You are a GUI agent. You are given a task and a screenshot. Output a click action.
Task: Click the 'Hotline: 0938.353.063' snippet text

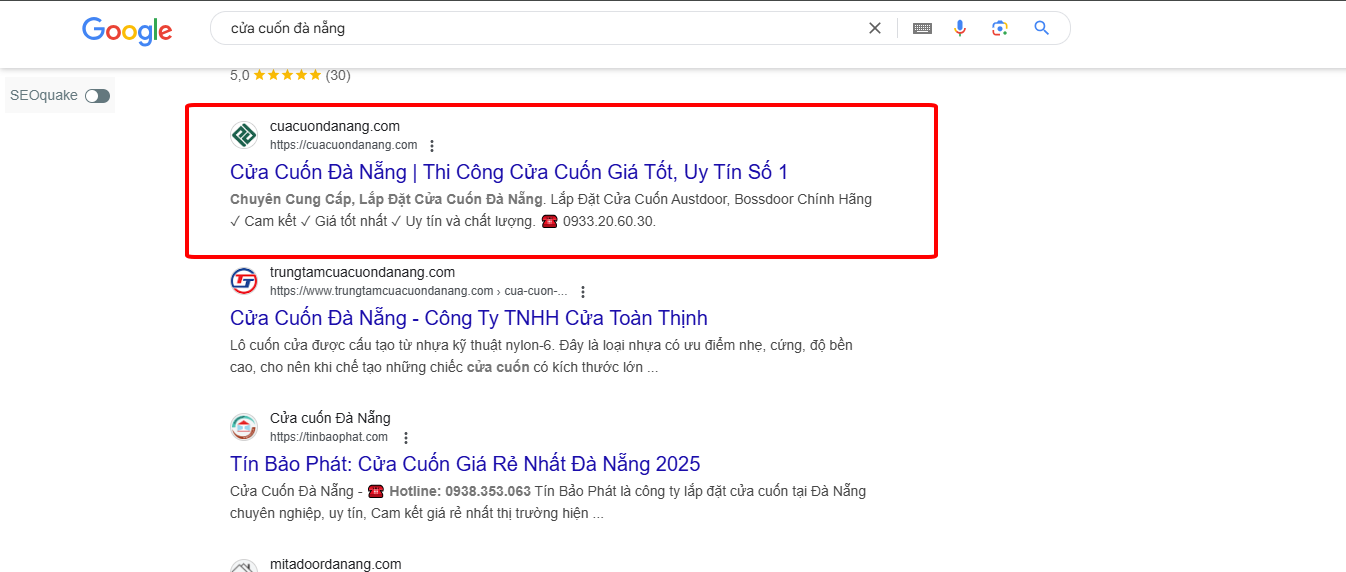pos(460,491)
